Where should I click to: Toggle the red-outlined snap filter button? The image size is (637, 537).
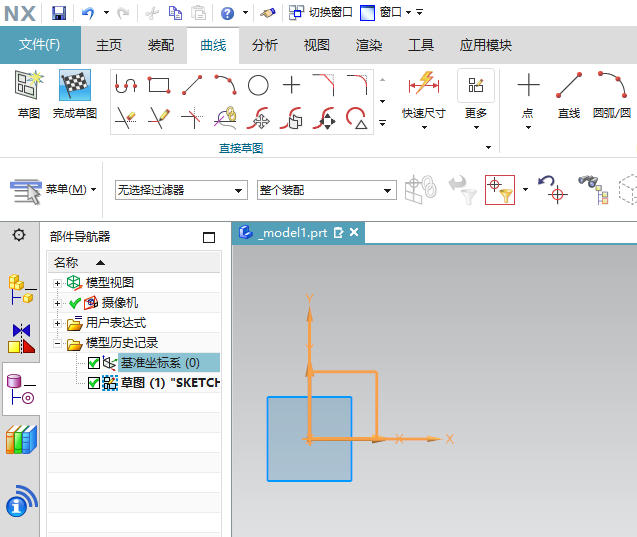pos(500,190)
